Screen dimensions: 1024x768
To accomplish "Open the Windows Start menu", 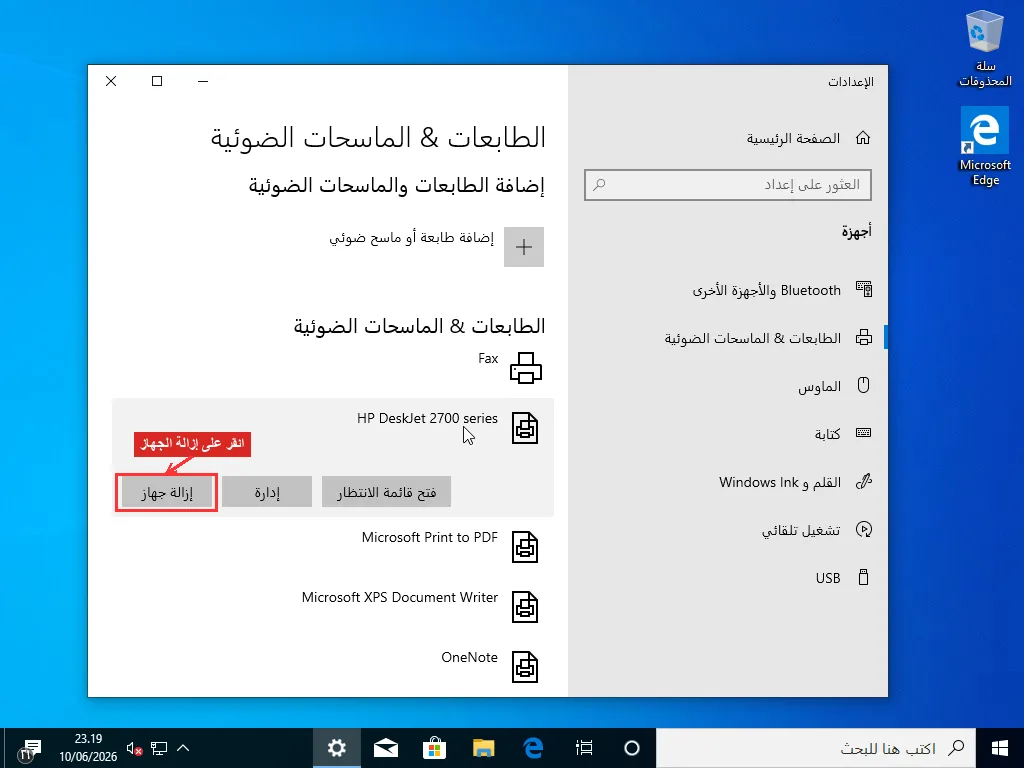I will coord(1000,748).
